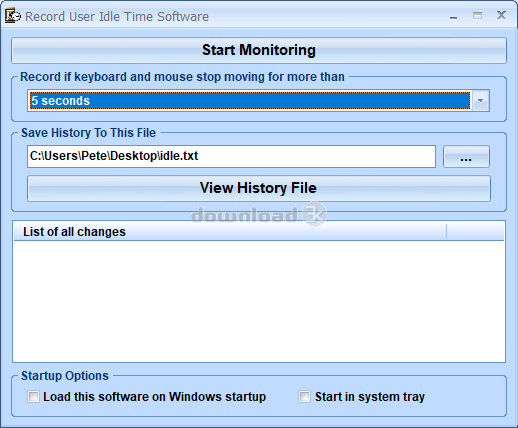The height and width of the screenshot is (428, 518).
Task: Start Monitoring idle time
Action: pyautogui.click(x=259, y=50)
